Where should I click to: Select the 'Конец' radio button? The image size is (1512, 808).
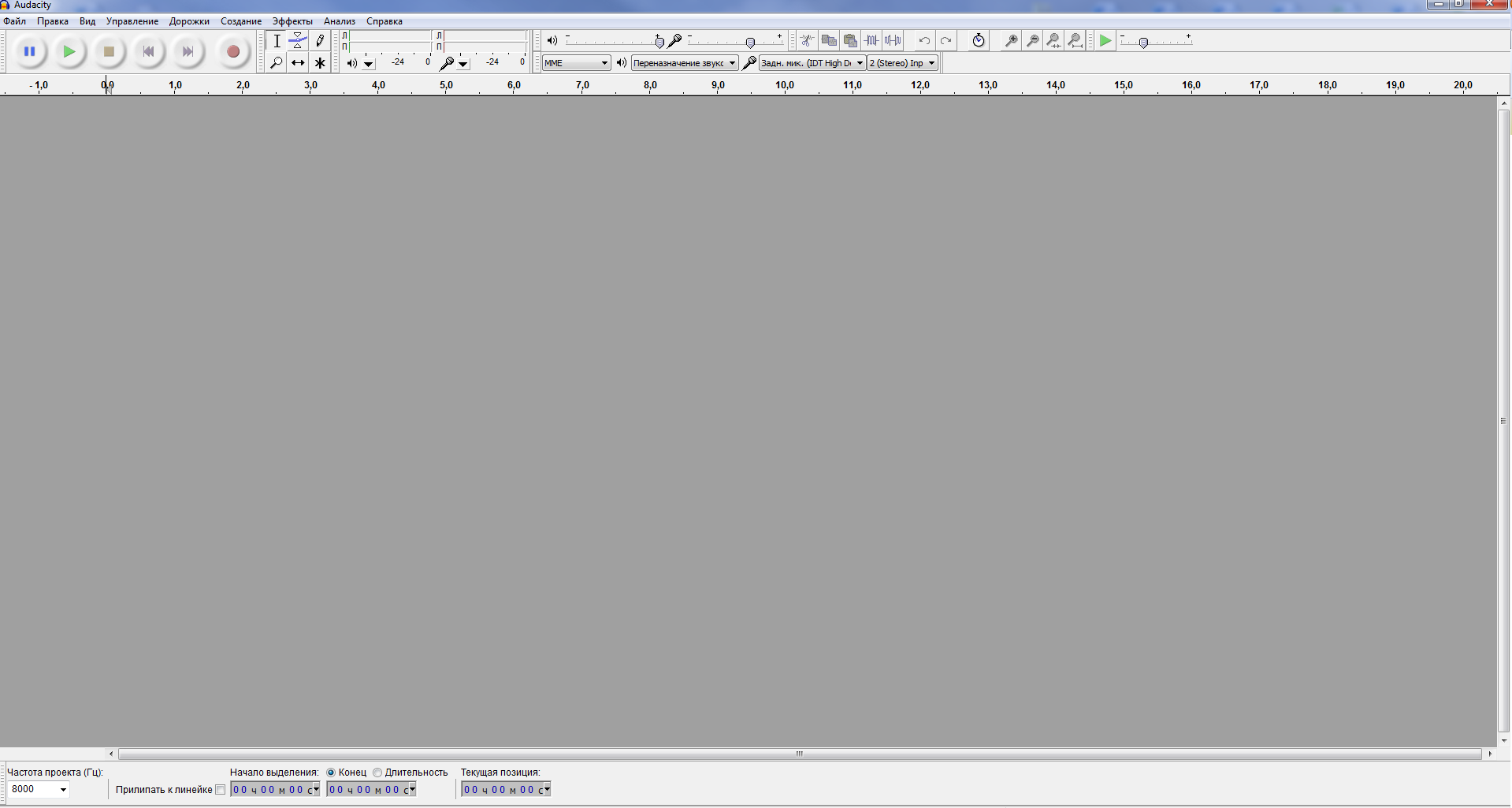pyautogui.click(x=331, y=773)
